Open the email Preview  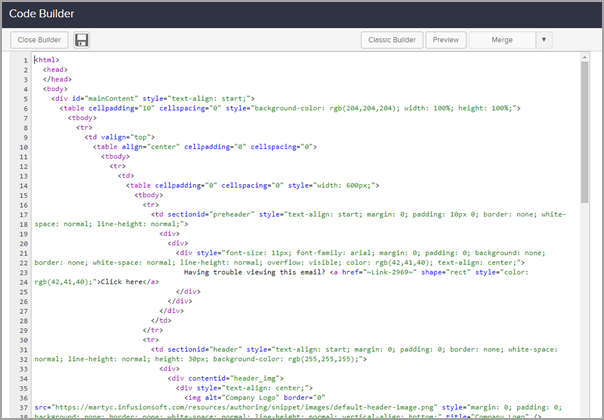point(446,40)
